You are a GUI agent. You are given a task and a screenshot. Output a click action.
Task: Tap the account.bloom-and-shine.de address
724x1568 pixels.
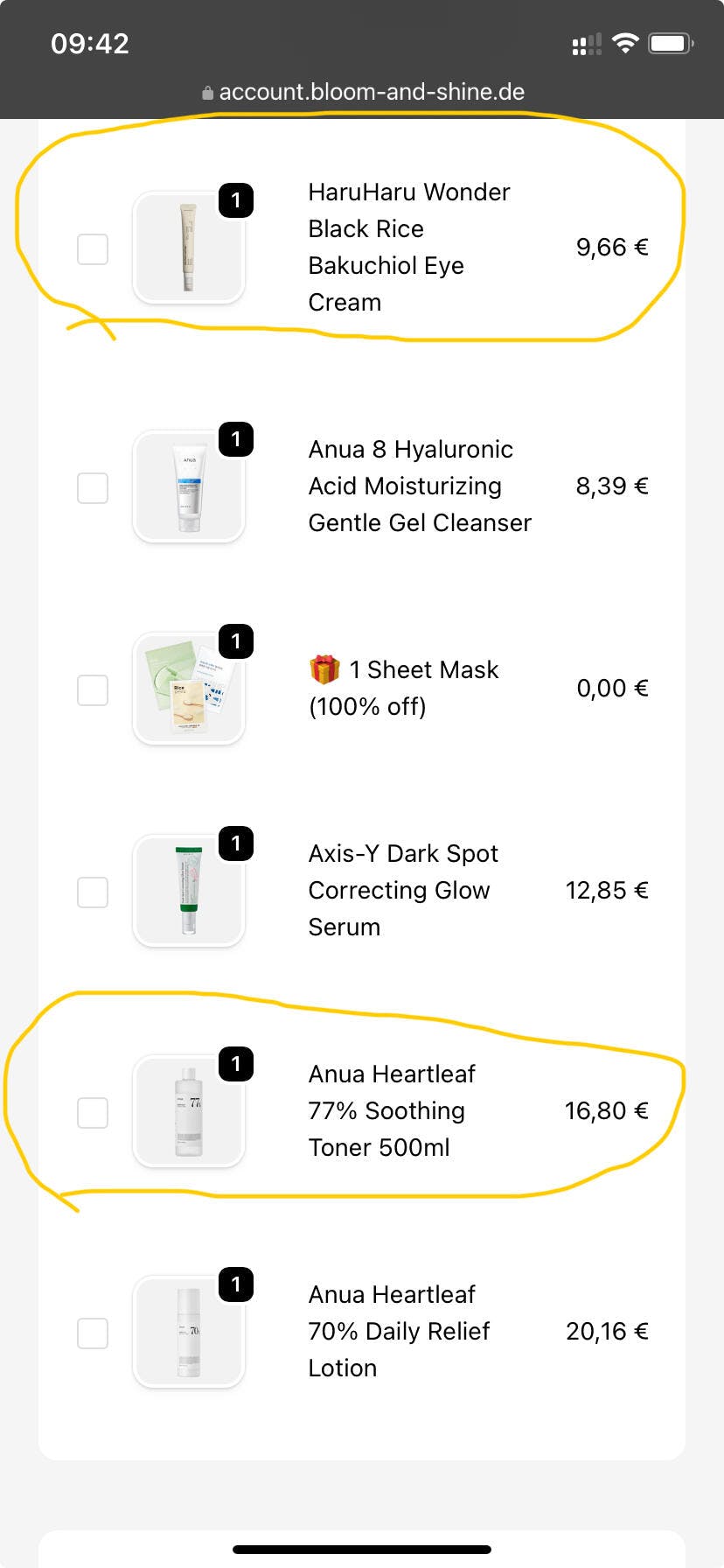coord(372,92)
